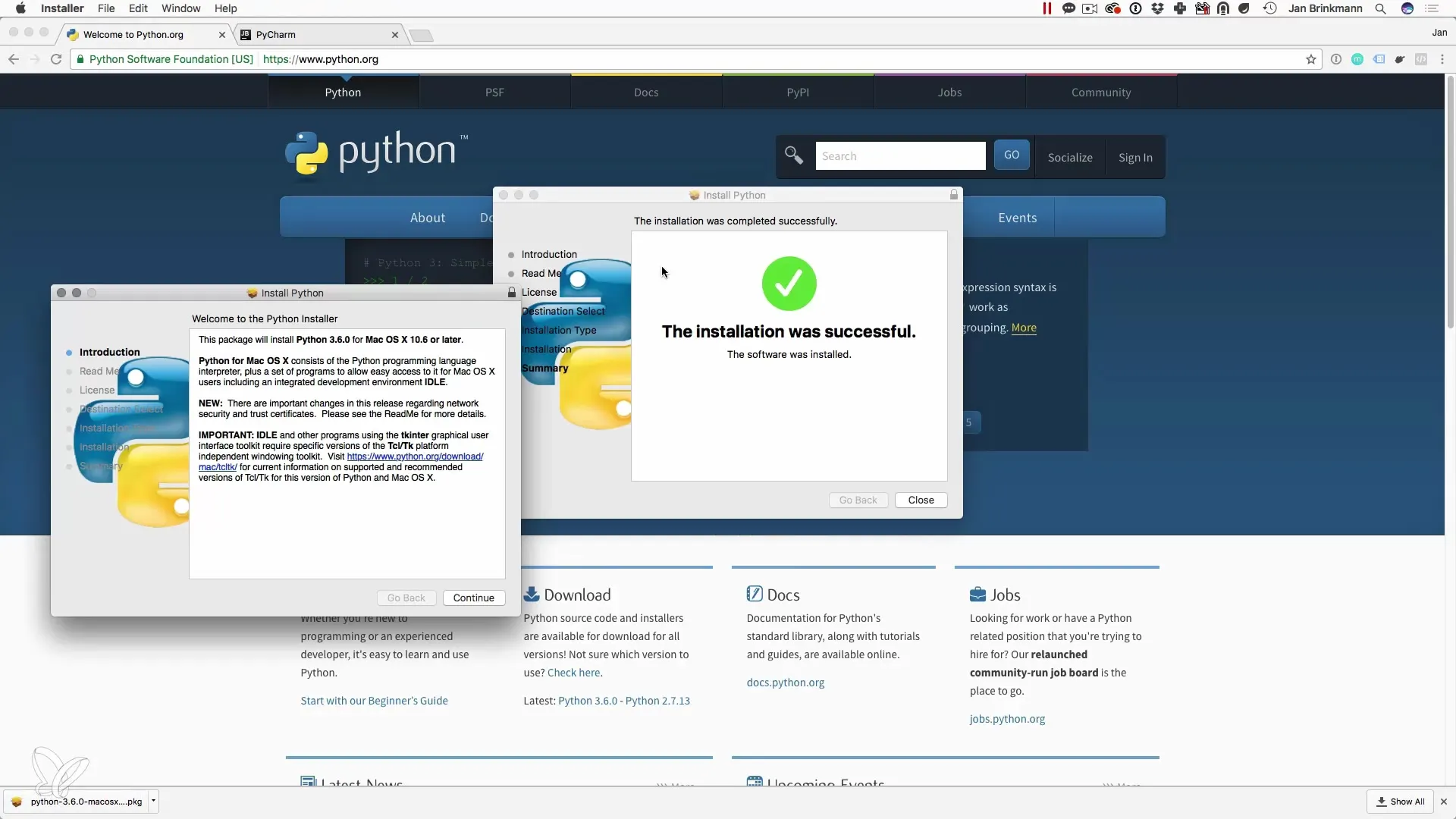Click the lock icon in completed installer
The width and height of the screenshot is (1456, 819).
coord(954,195)
